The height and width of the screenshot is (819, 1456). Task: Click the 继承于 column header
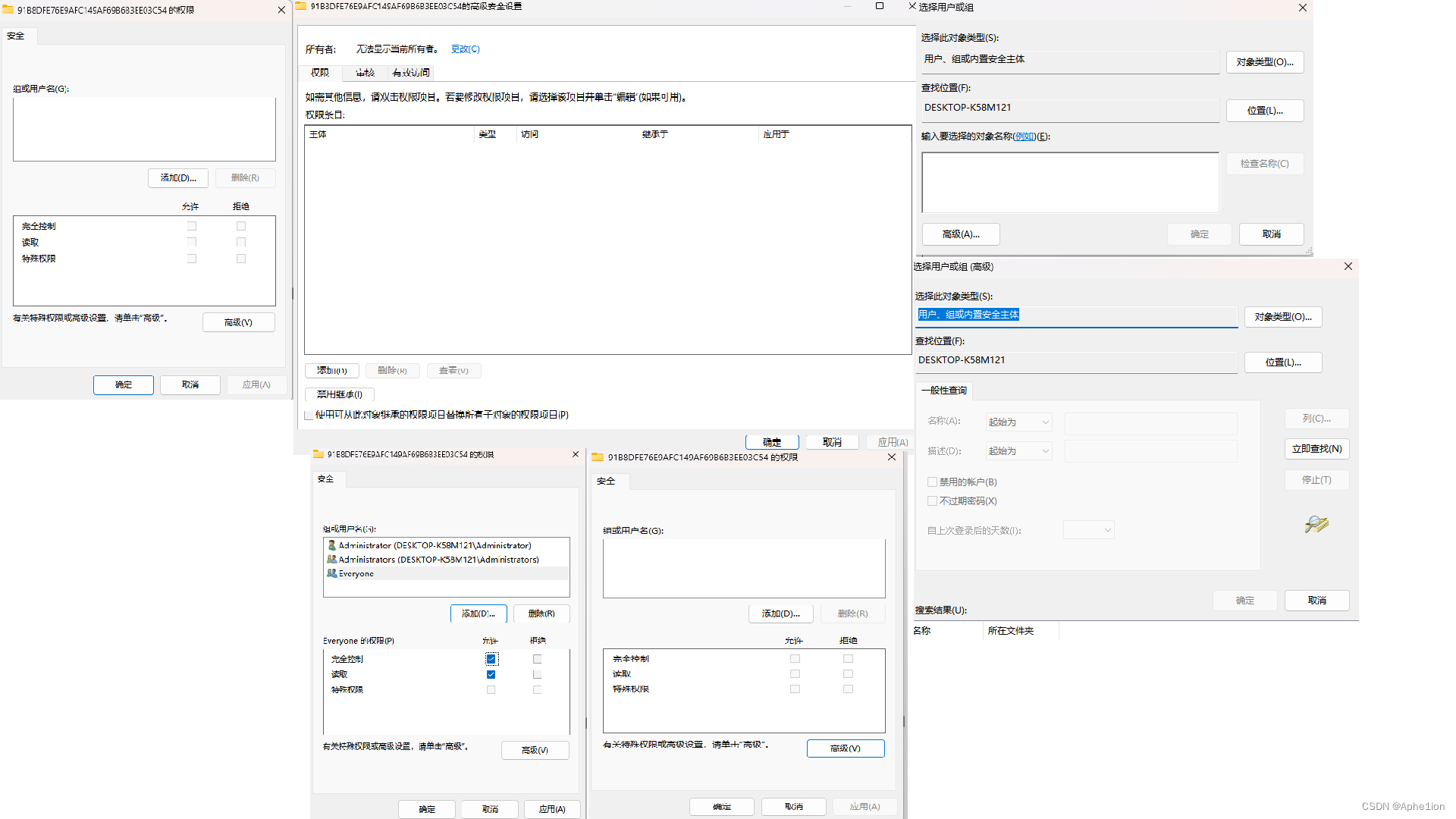tap(698, 134)
